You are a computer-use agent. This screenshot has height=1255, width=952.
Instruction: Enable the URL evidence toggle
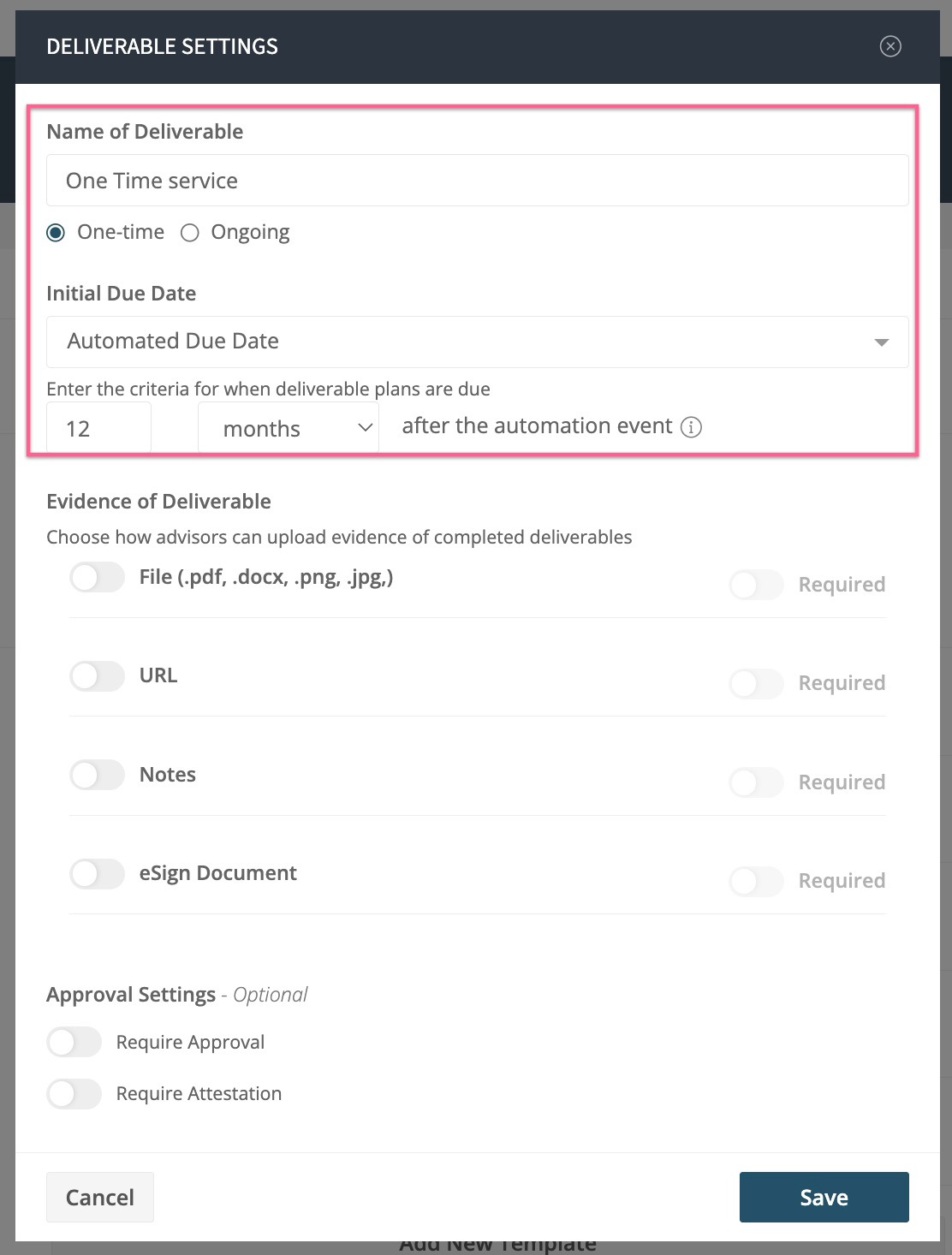pyautogui.click(x=98, y=676)
